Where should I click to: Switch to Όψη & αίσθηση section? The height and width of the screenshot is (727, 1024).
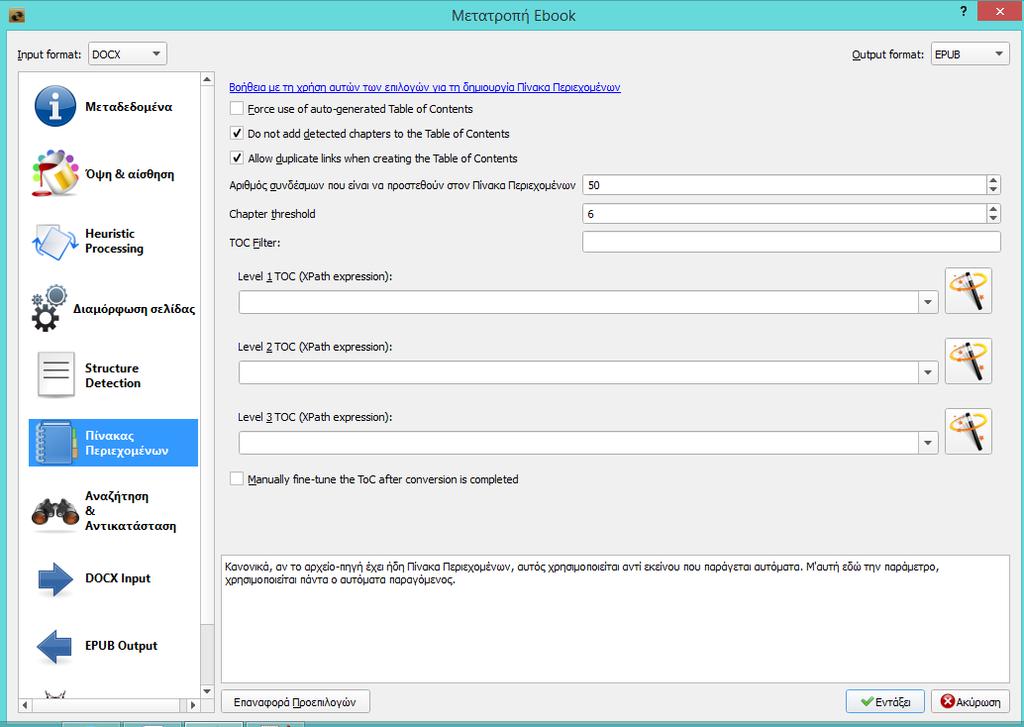[x=113, y=174]
